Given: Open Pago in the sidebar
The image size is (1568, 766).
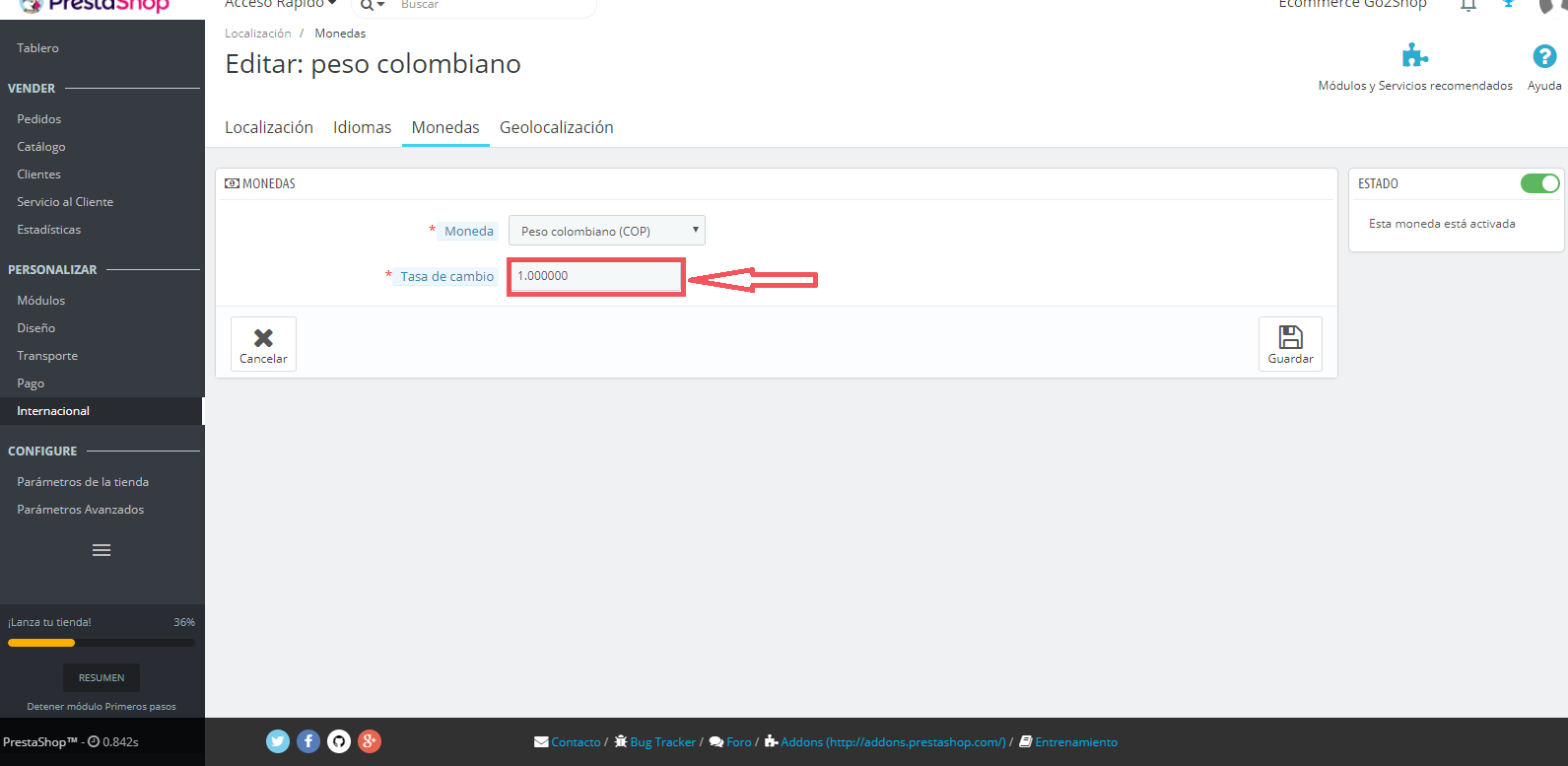Looking at the screenshot, I should 31,383.
